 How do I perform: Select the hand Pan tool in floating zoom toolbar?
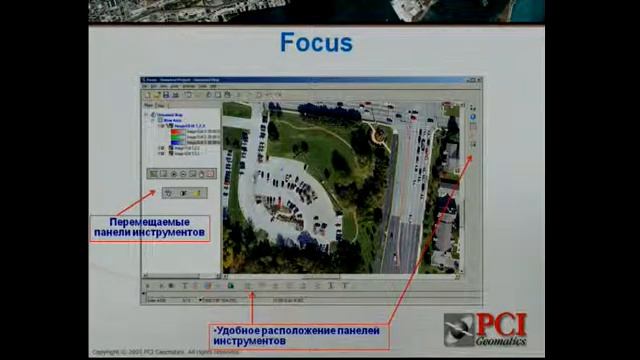[202, 174]
